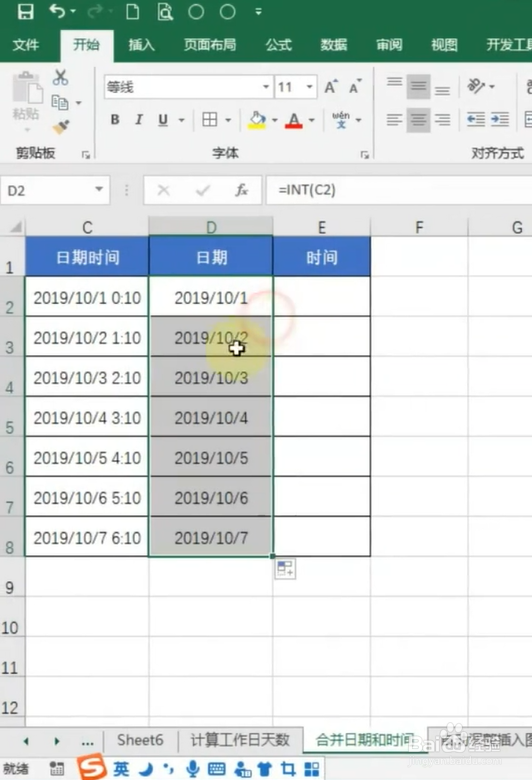Image resolution: width=532 pixels, height=780 pixels.
Task: Select column C header
Action: [x=87, y=227]
